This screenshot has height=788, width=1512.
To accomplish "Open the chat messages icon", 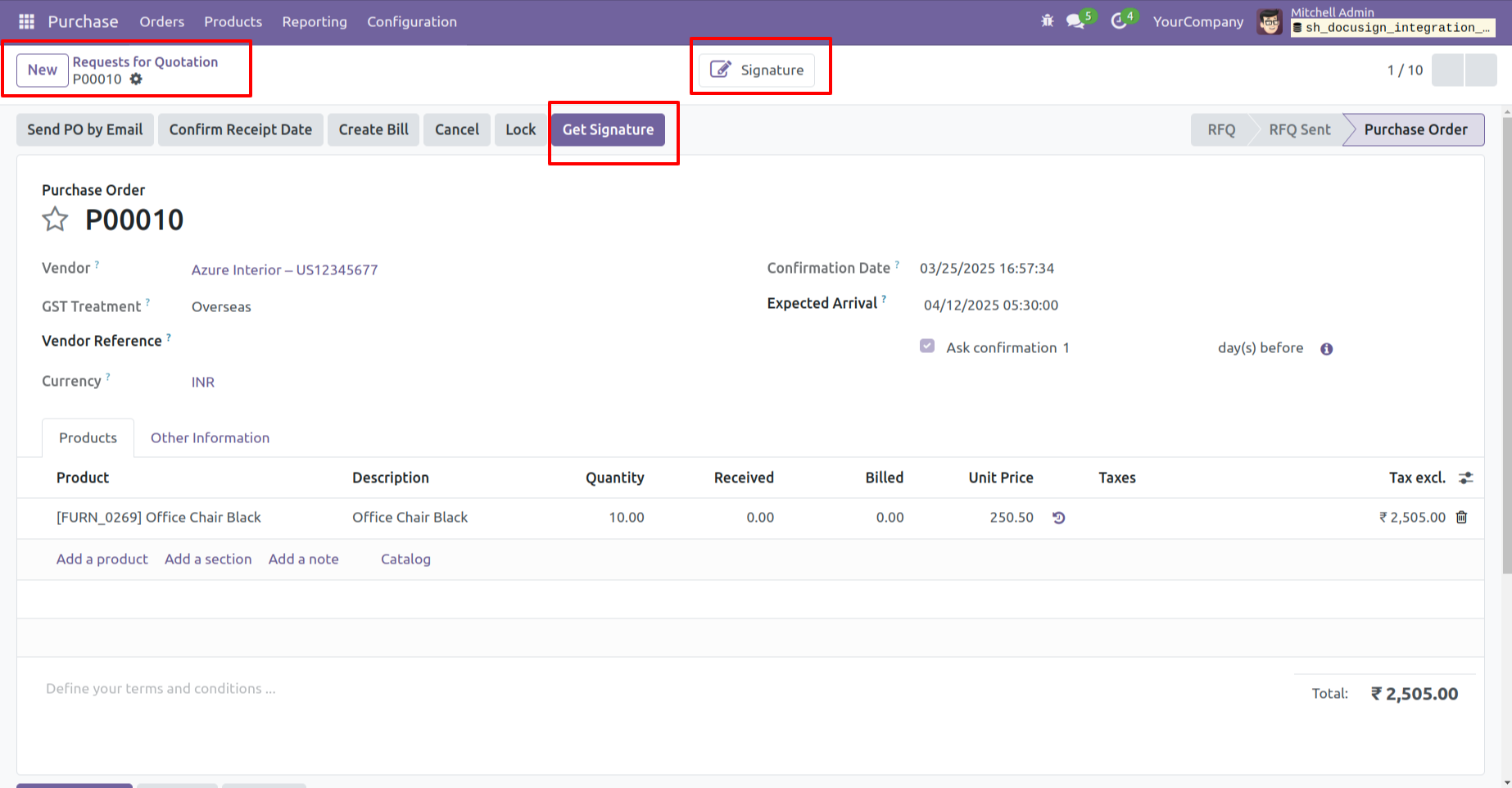I will pyautogui.click(x=1076, y=21).
